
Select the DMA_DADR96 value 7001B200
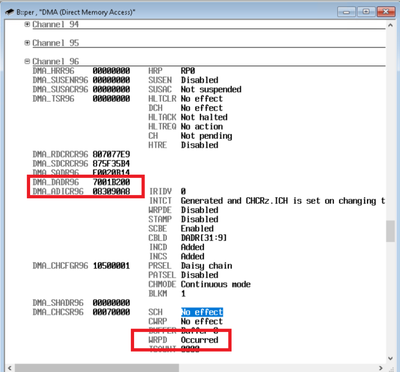point(111,182)
